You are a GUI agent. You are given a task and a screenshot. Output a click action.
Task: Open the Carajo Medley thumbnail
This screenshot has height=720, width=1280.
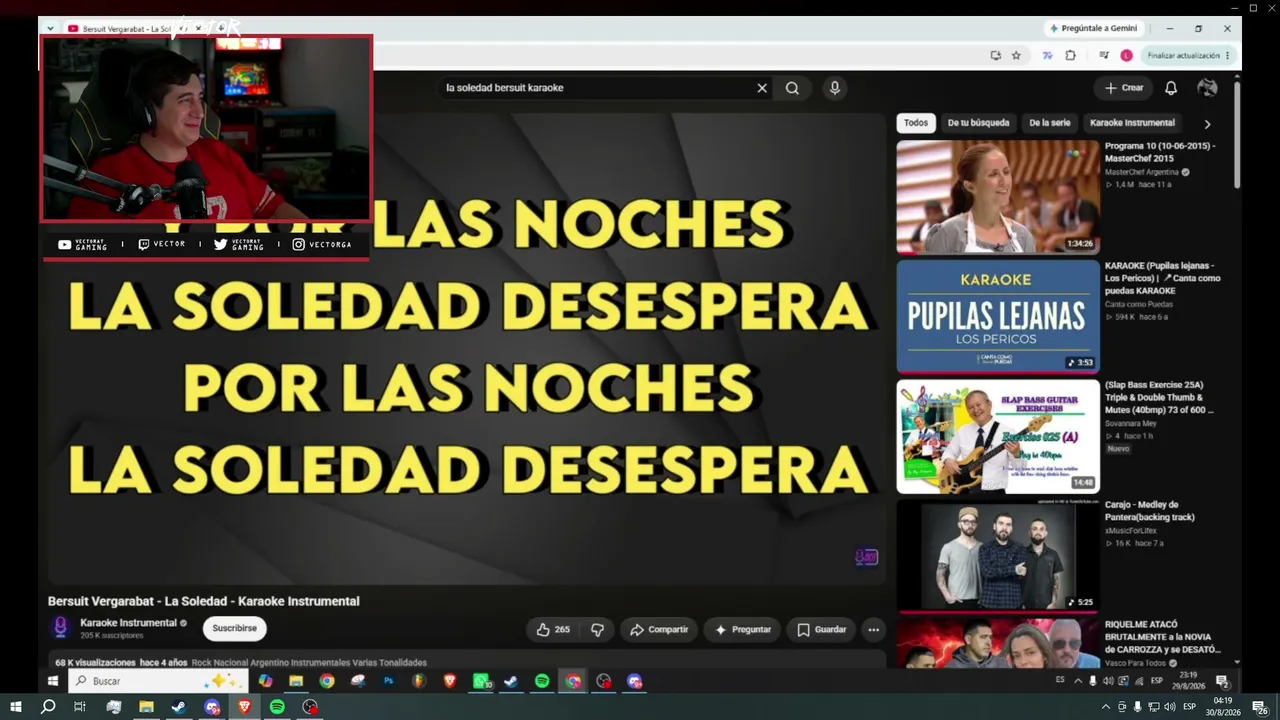(x=998, y=556)
